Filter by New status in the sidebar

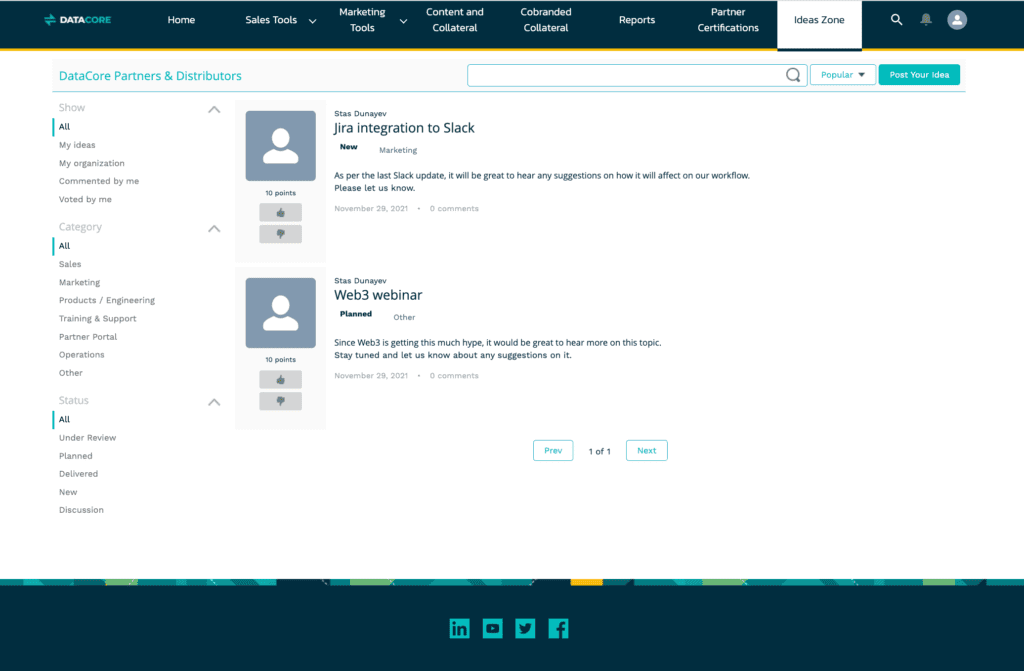(x=68, y=492)
